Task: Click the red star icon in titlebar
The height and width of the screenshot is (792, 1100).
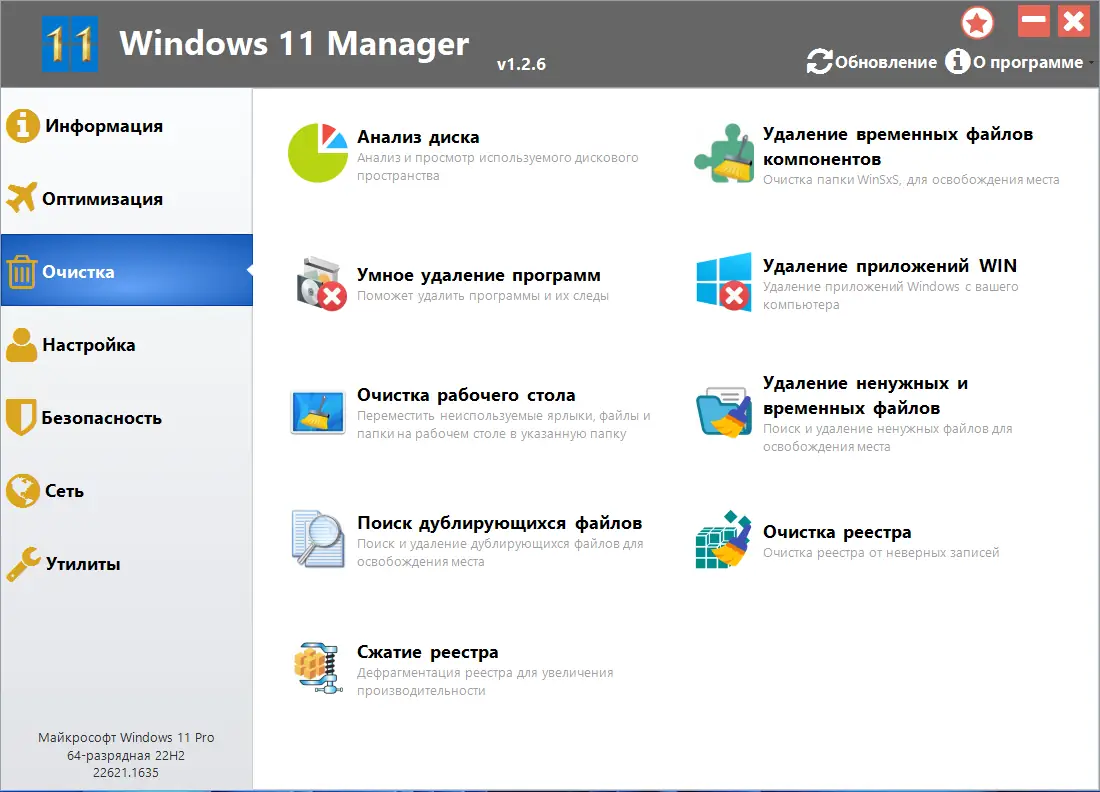Action: click(977, 22)
